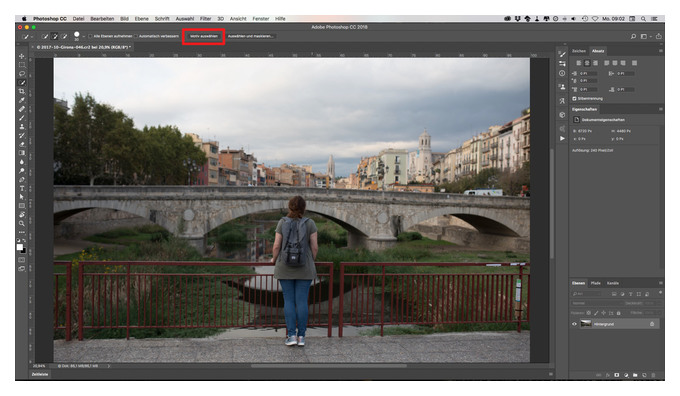680x396 pixels.
Task: Open the Actions panel play icon
Action: (x=562, y=138)
